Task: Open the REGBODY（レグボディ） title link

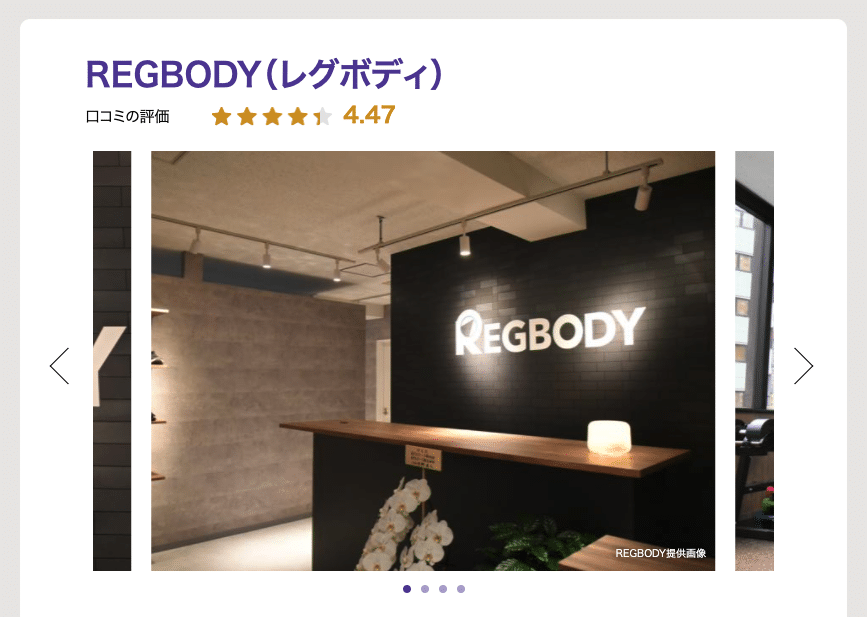Action: pos(264,74)
